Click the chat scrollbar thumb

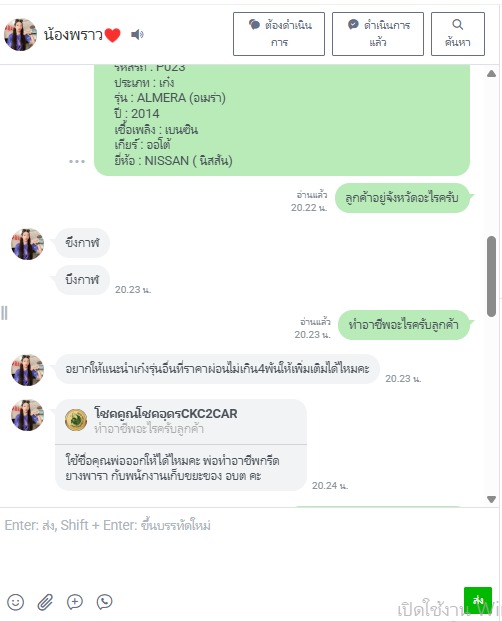click(491, 276)
